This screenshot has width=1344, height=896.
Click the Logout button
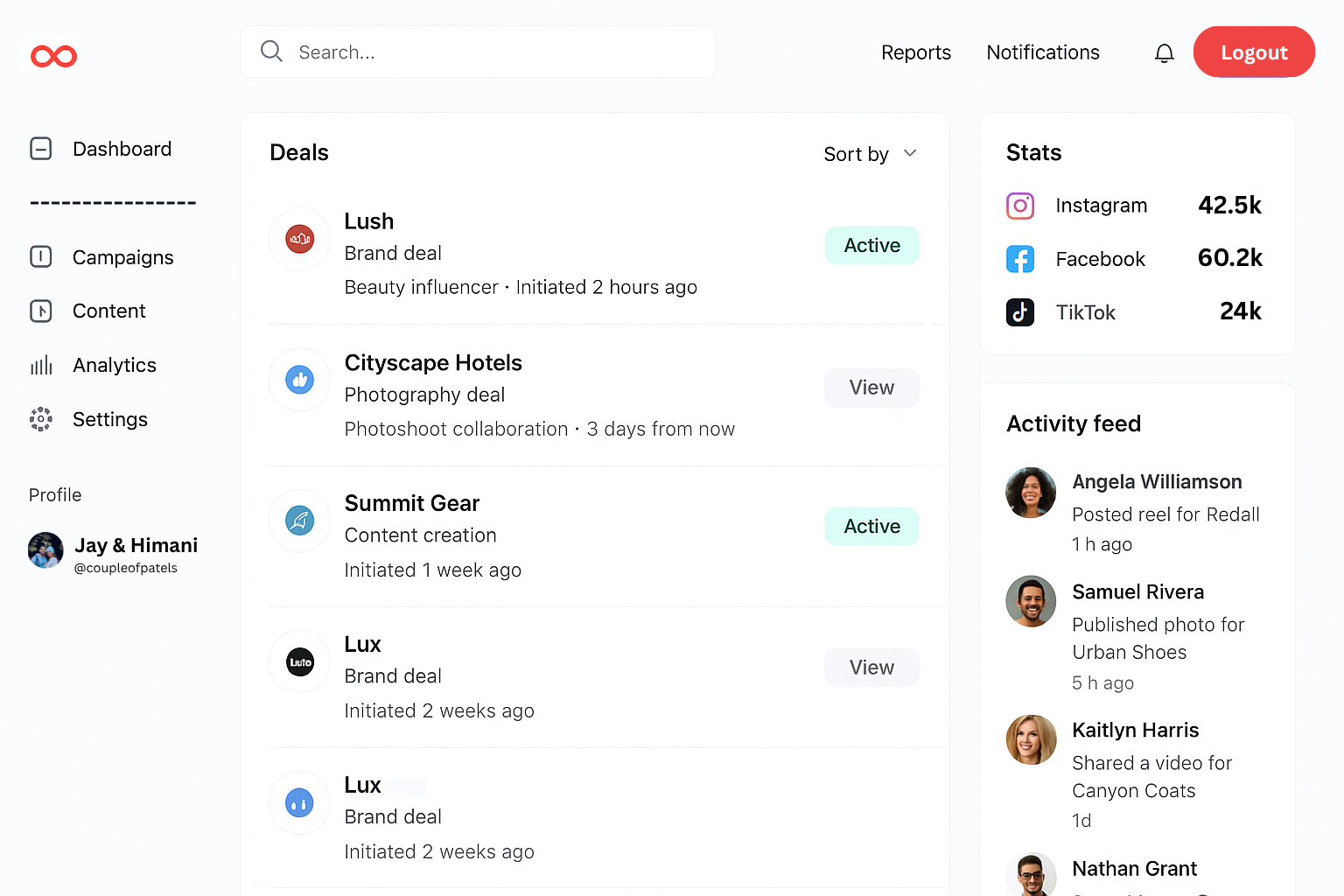click(1254, 52)
